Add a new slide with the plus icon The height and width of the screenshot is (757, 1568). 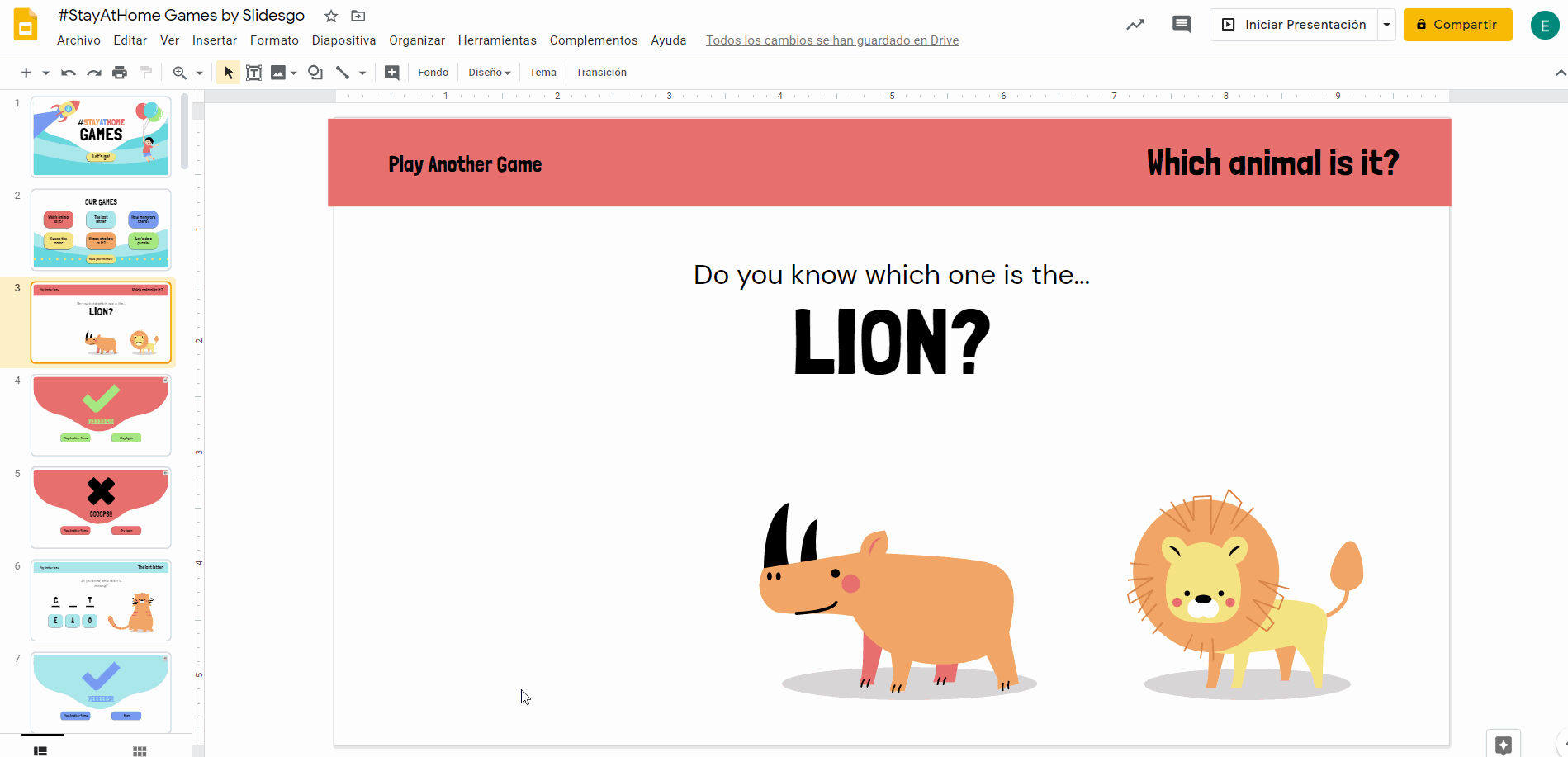point(26,73)
